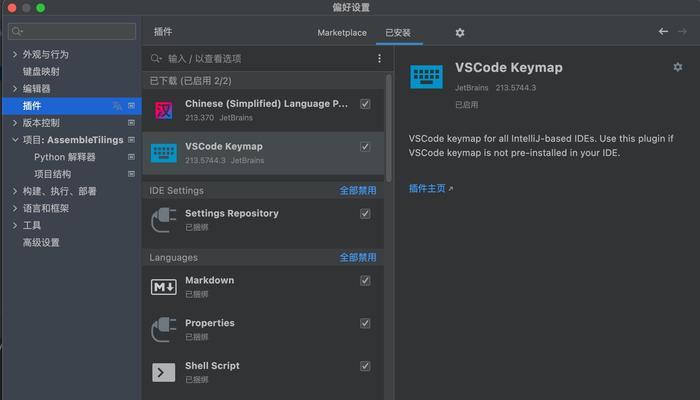Open Python 解释器 settings
This screenshot has width=700, height=400.
point(65,157)
